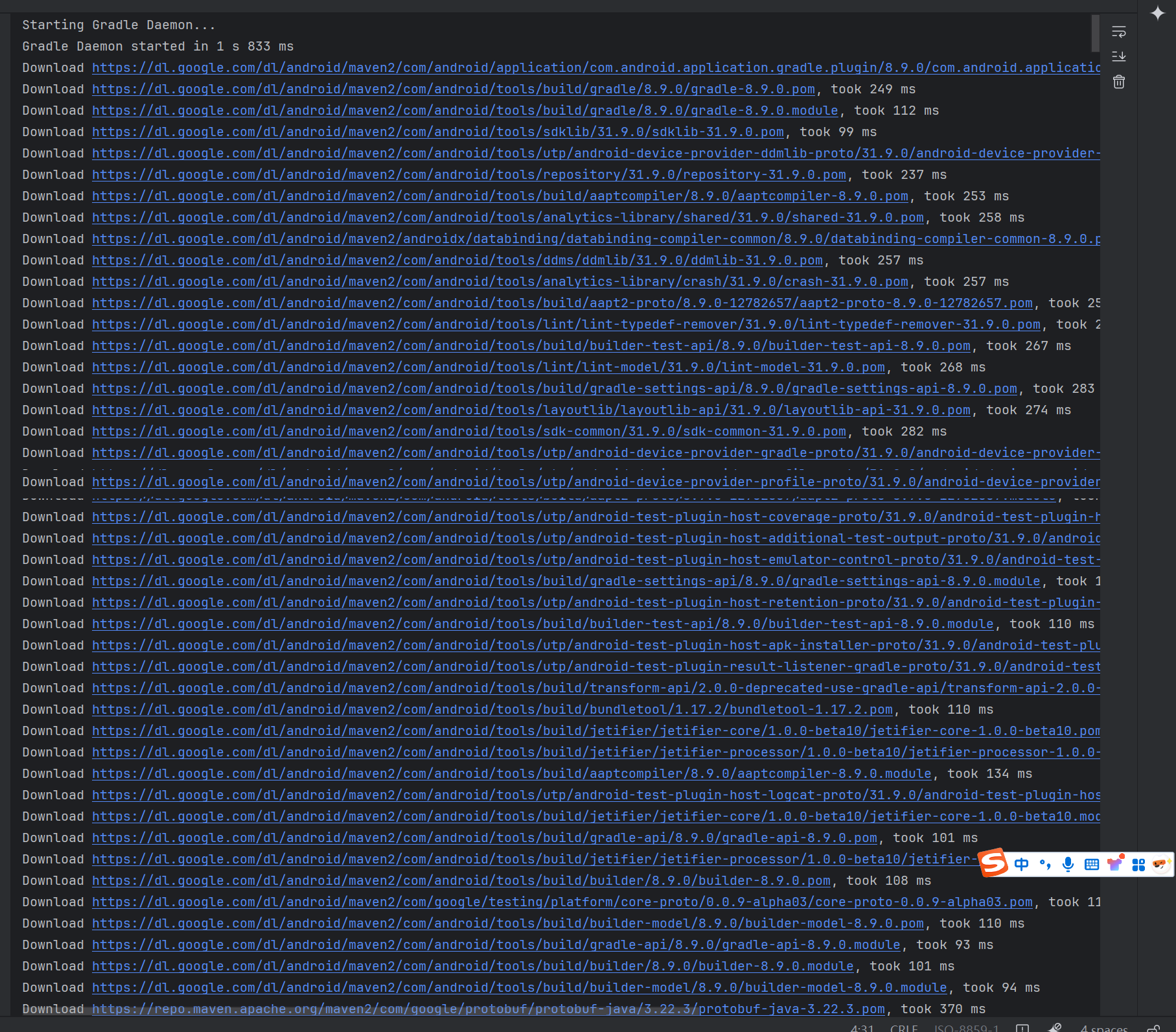
Task: Click the orange Sogou S logo
Action: click(993, 863)
